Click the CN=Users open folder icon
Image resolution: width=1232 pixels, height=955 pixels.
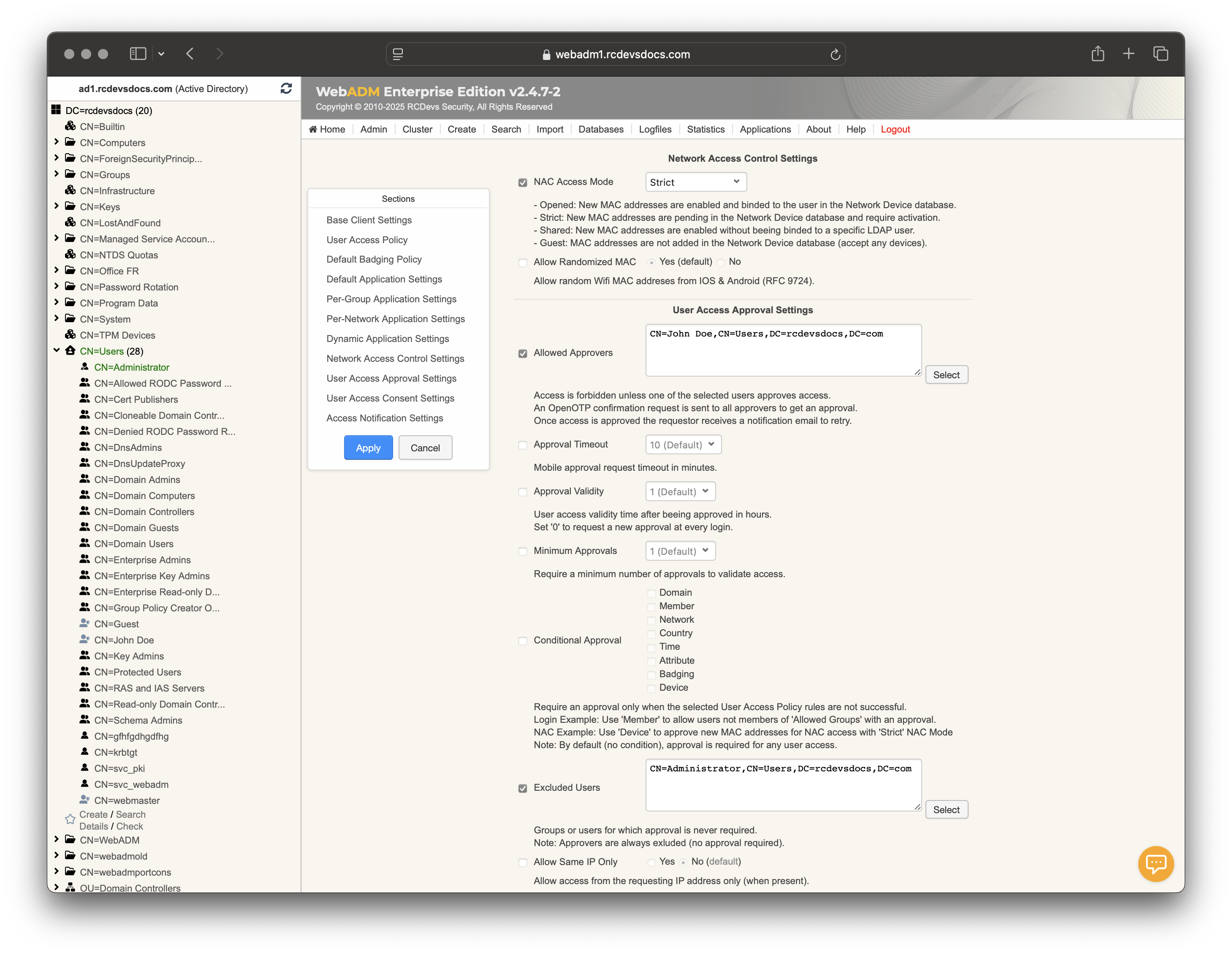(70, 350)
